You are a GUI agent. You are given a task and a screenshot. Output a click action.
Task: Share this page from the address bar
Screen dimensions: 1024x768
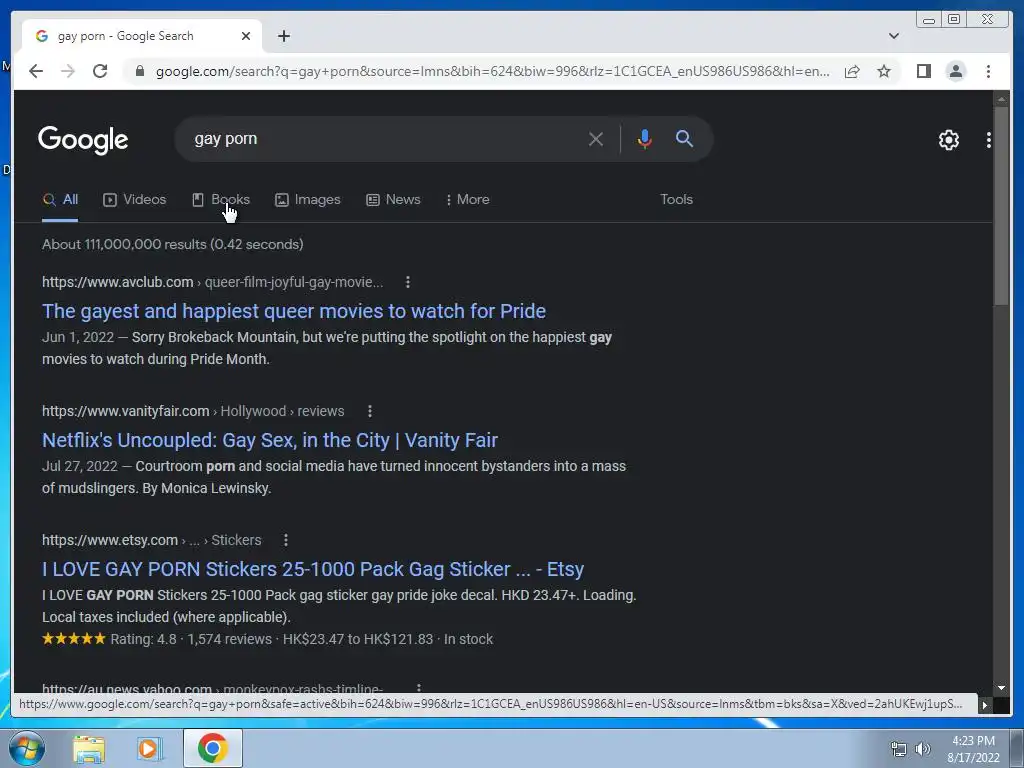(852, 71)
